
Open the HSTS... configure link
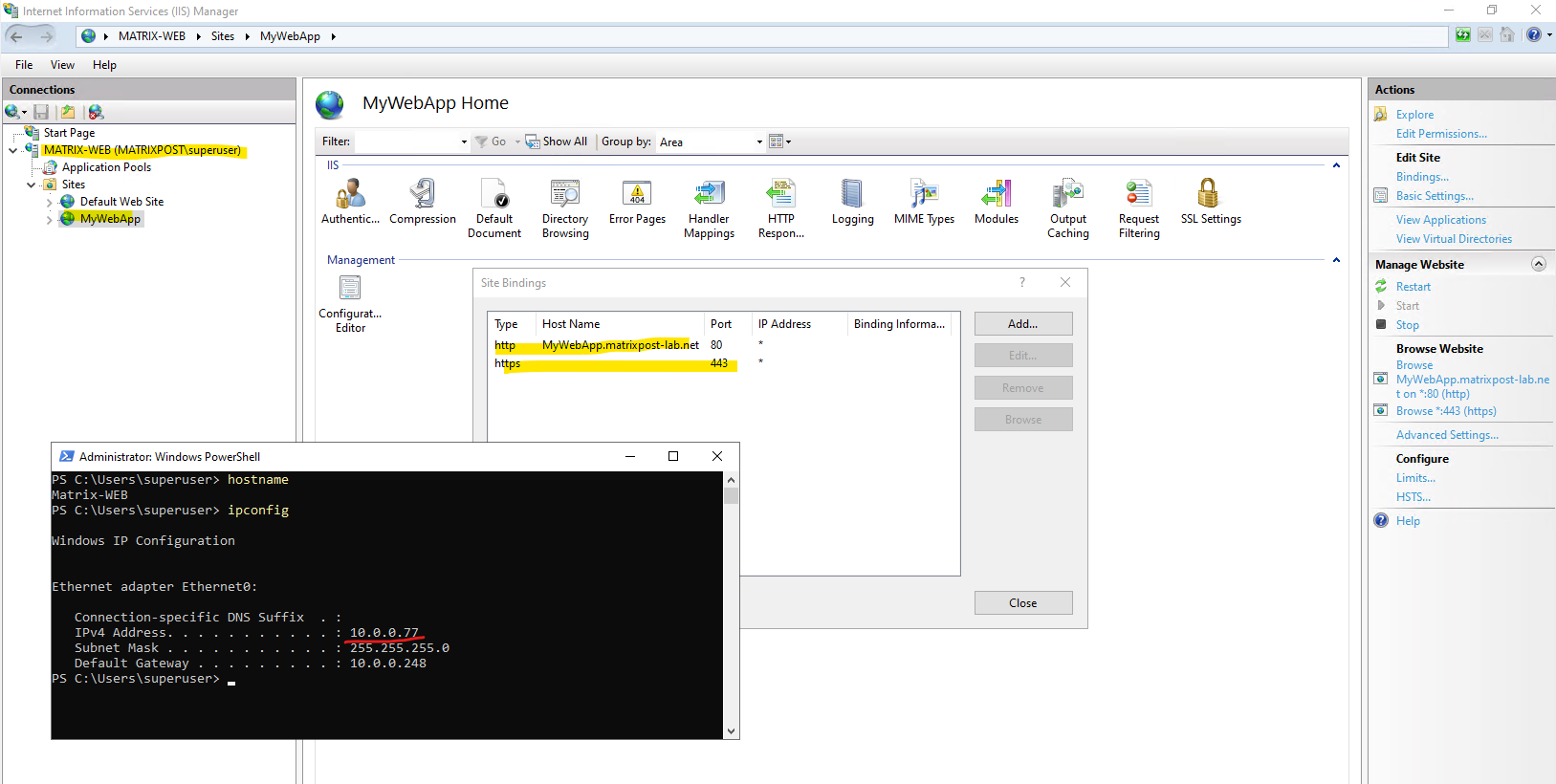tap(1414, 497)
